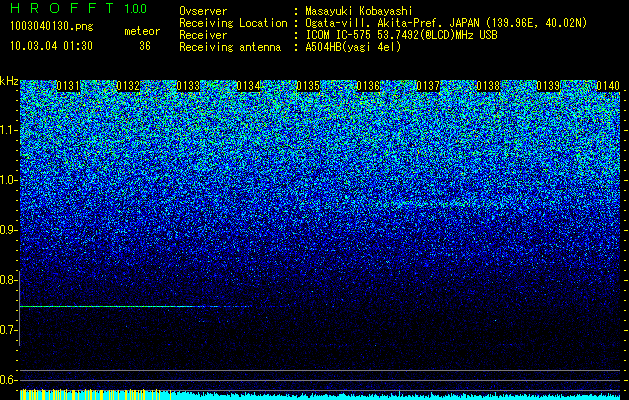Click the 1.0 kHz axis label
This screenshot has width=629, height=400.
click(x=8, y=180)
